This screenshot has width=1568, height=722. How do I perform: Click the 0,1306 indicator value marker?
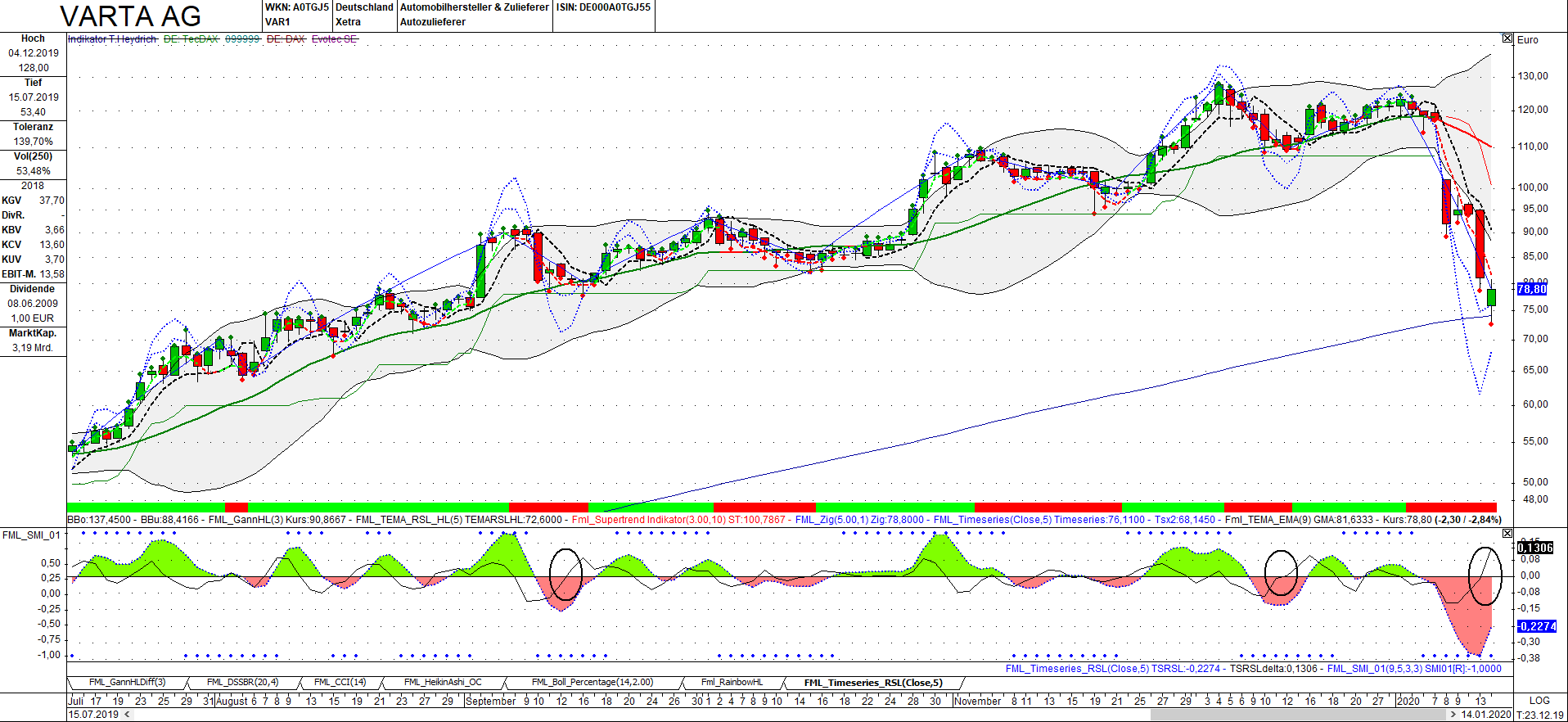click(x=1535, y=548)
